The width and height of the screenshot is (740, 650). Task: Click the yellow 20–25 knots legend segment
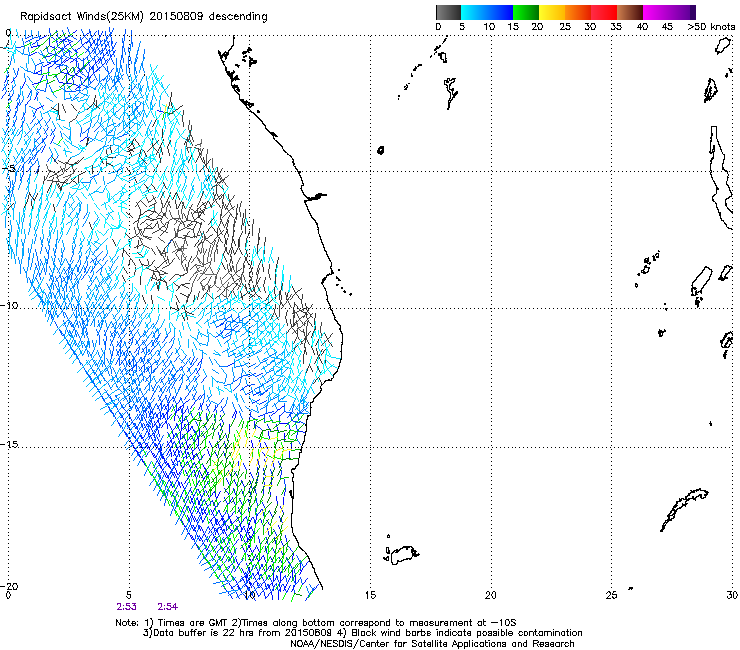click(552, 12)
